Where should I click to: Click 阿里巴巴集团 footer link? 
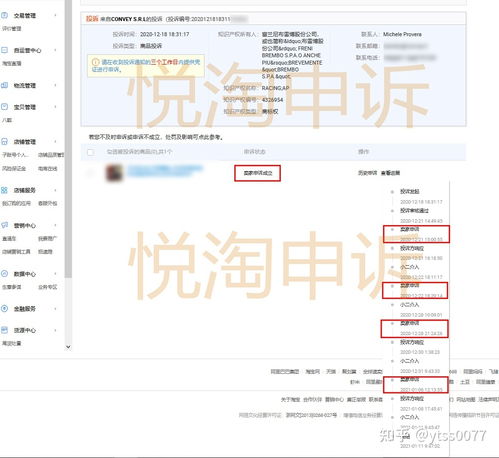[285, 371]
